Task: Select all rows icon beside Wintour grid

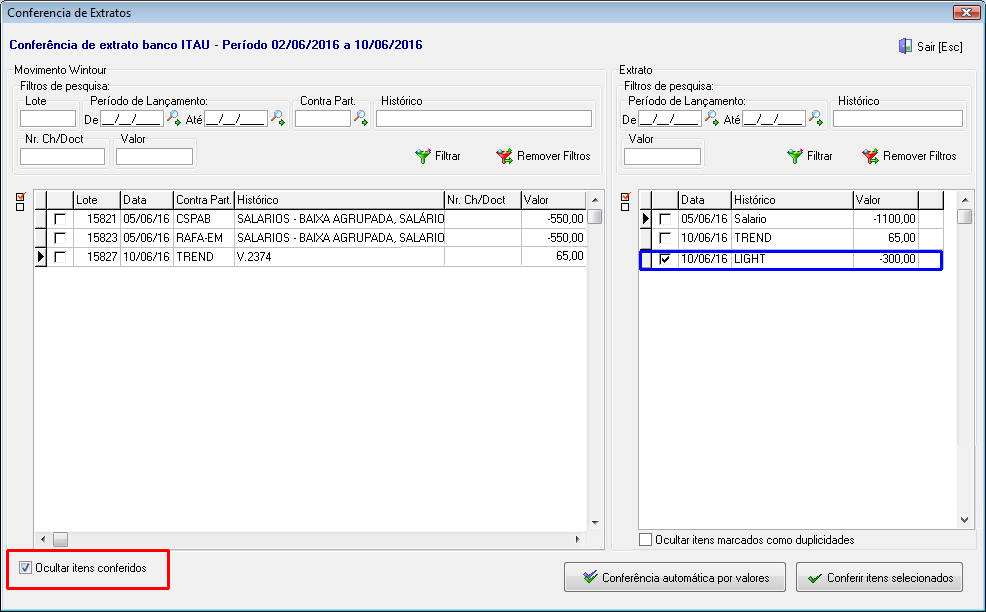Action: click(20, 197)
